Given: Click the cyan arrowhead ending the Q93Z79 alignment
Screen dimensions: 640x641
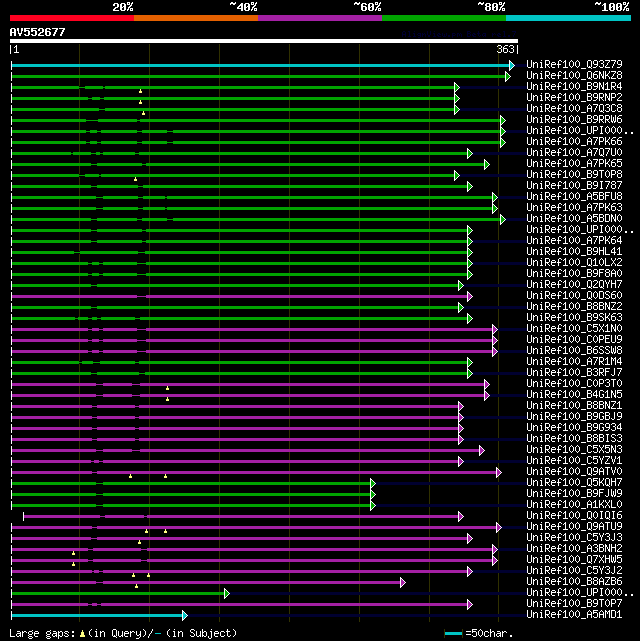Looking at the screenshot, I should pos(512,65).
